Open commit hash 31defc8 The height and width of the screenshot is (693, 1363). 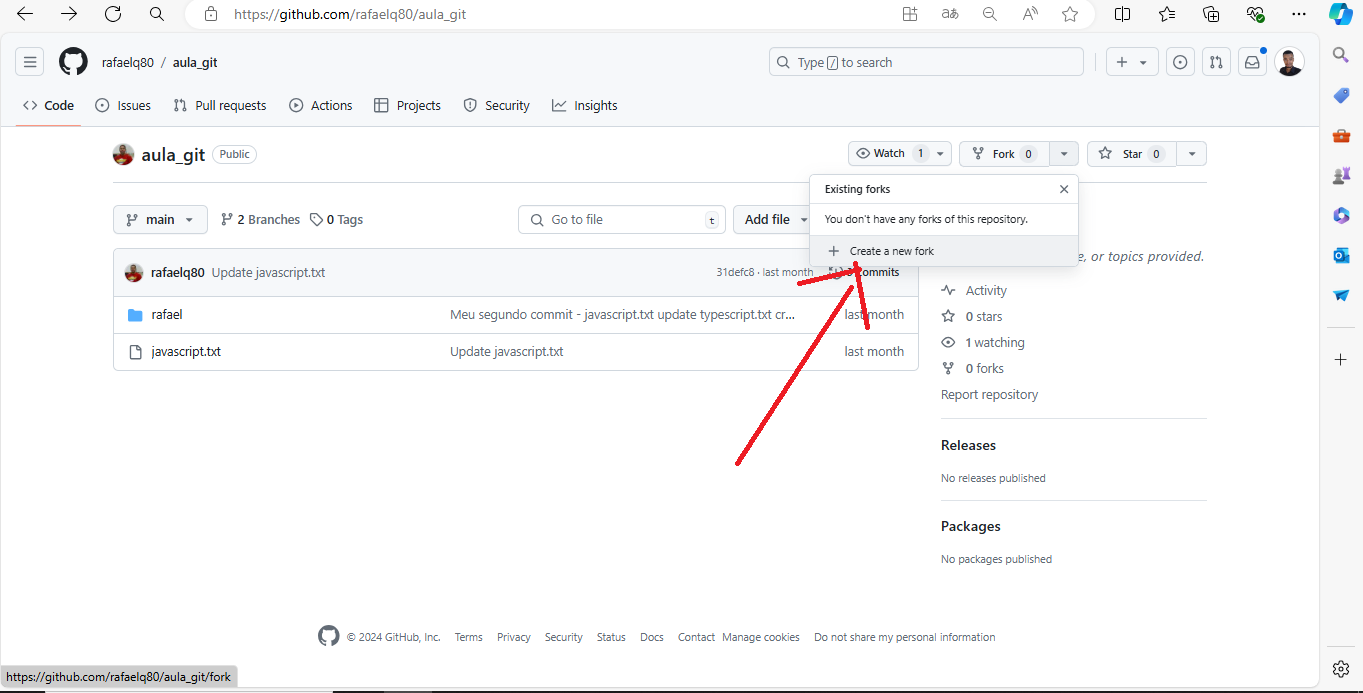click(735, 272)
